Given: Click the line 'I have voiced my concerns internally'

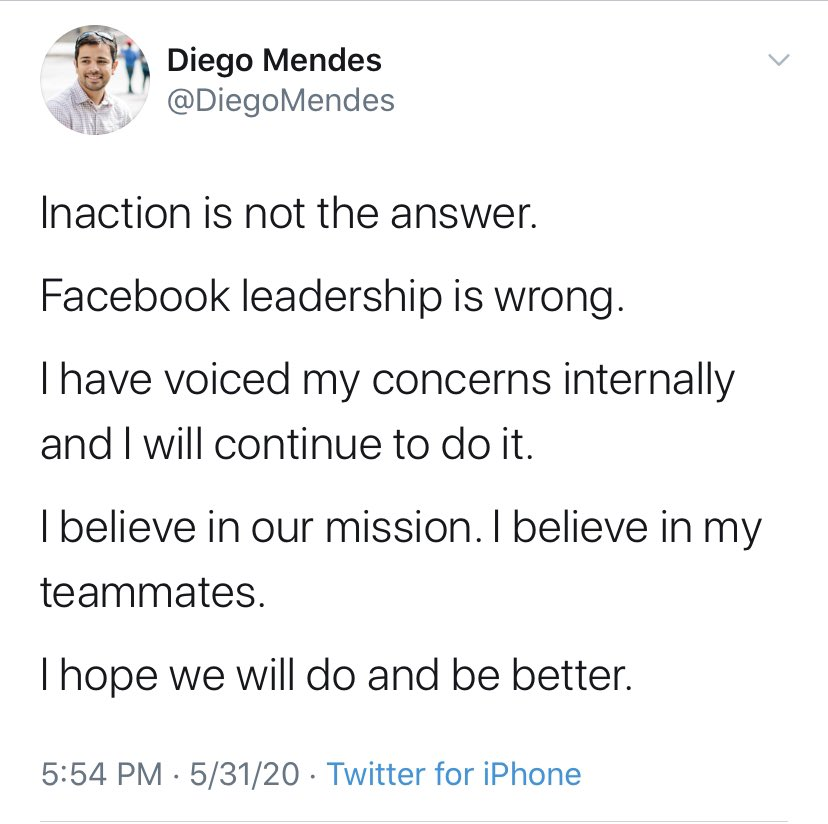Looking at the screenshot, I should click(x=388, y=380).
